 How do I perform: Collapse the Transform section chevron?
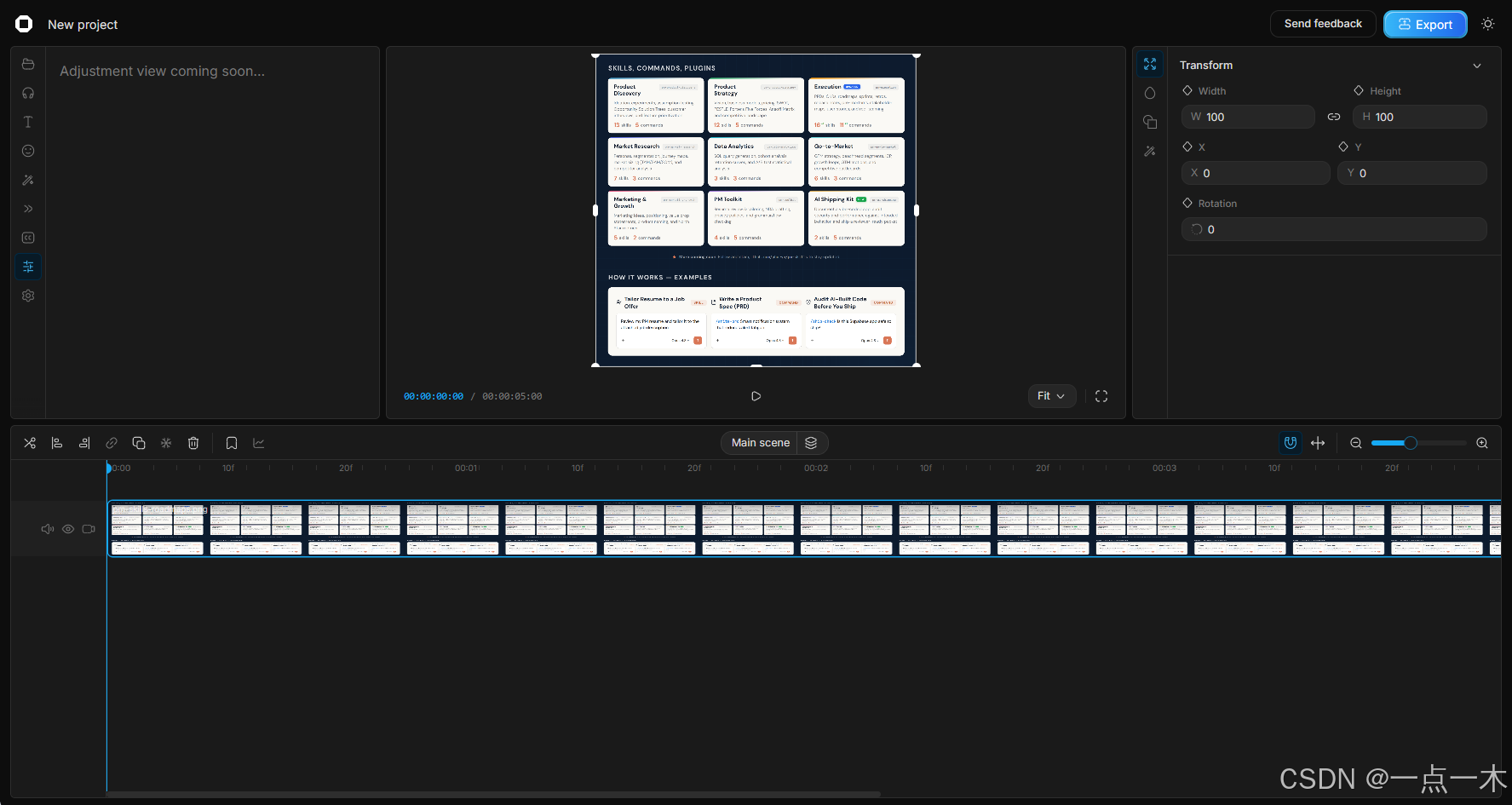pos(1477,66)
